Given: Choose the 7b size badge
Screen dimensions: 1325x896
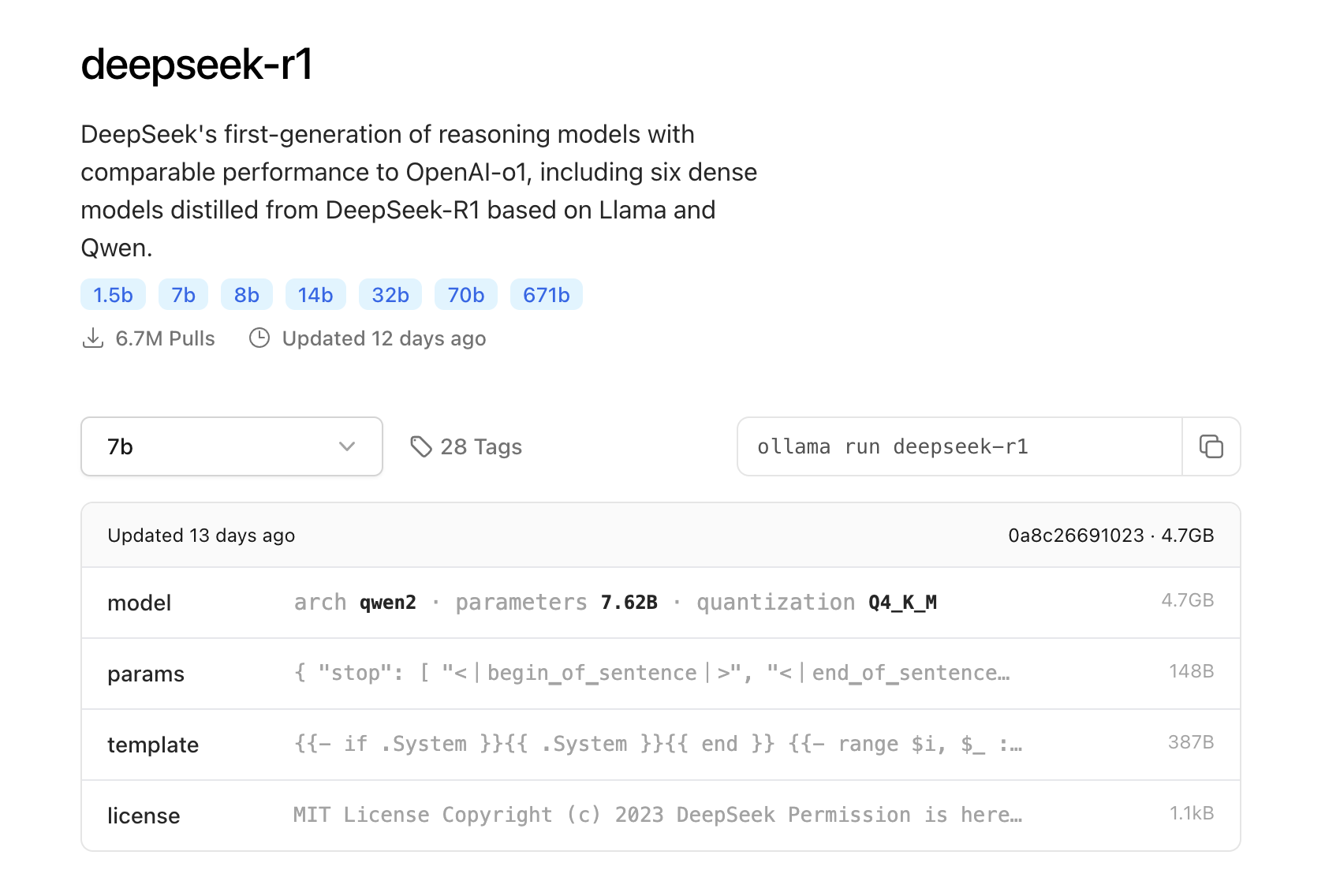Looking at the screenshot, I should pos(183,295).
